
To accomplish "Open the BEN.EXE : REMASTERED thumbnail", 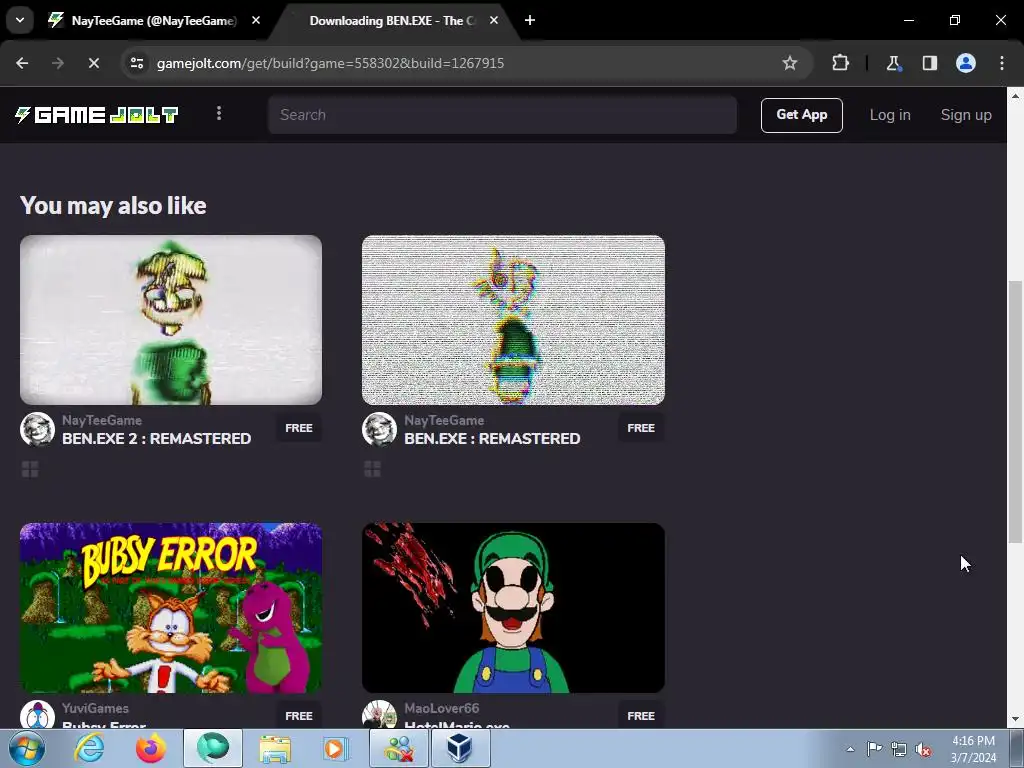I will pyautogui.click(x=513, y=320).
